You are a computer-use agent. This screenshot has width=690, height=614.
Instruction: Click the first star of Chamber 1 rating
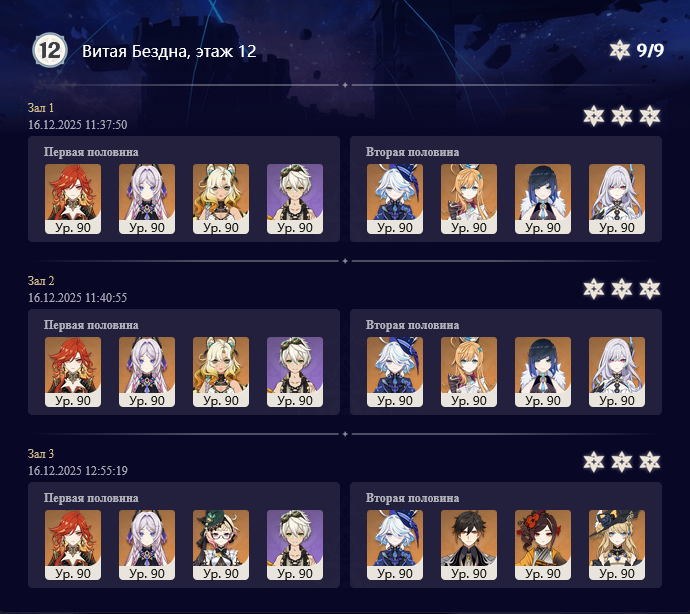594,116
